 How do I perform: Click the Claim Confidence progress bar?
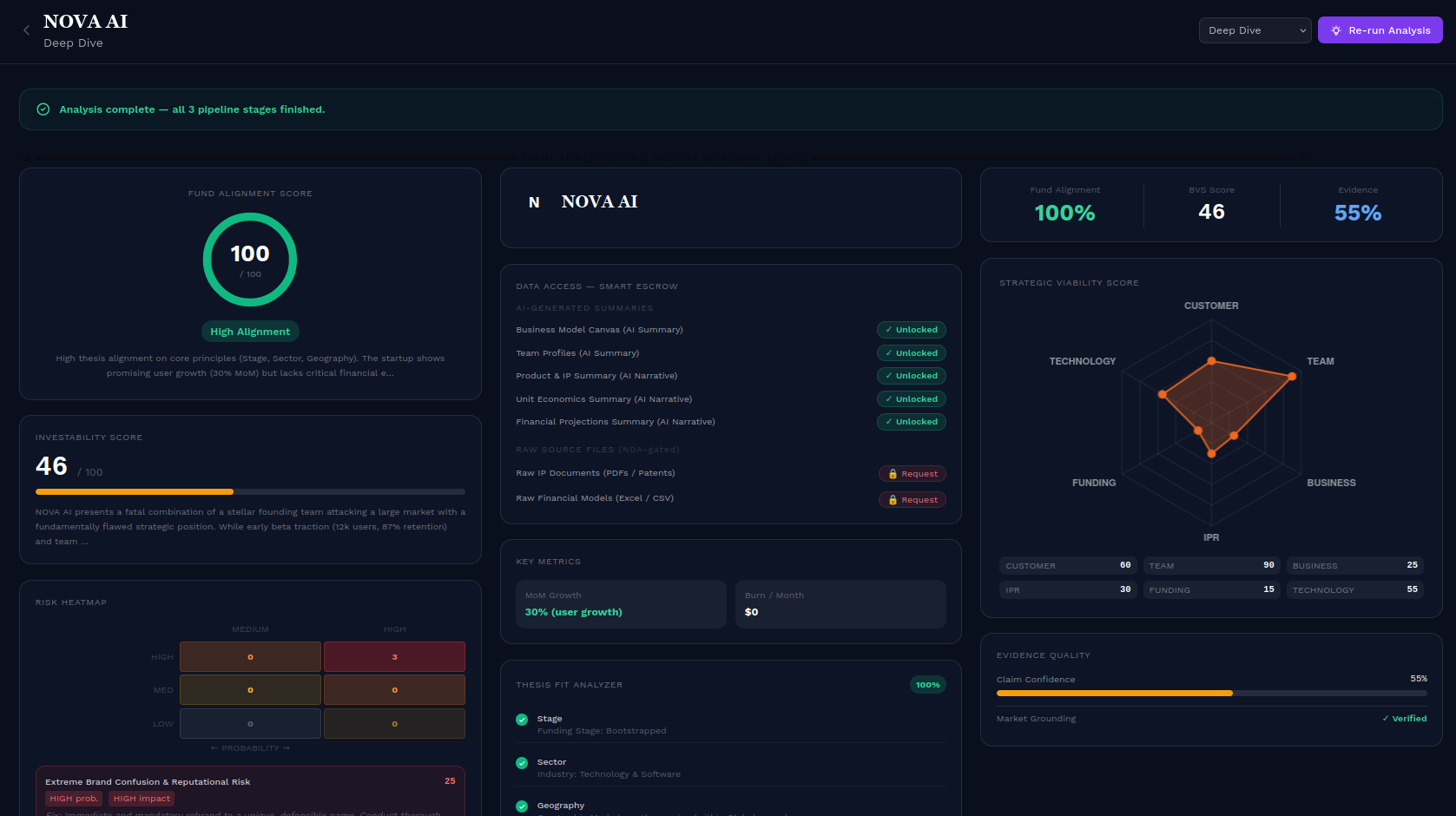pyautogui.click(x=1212, y=694)
